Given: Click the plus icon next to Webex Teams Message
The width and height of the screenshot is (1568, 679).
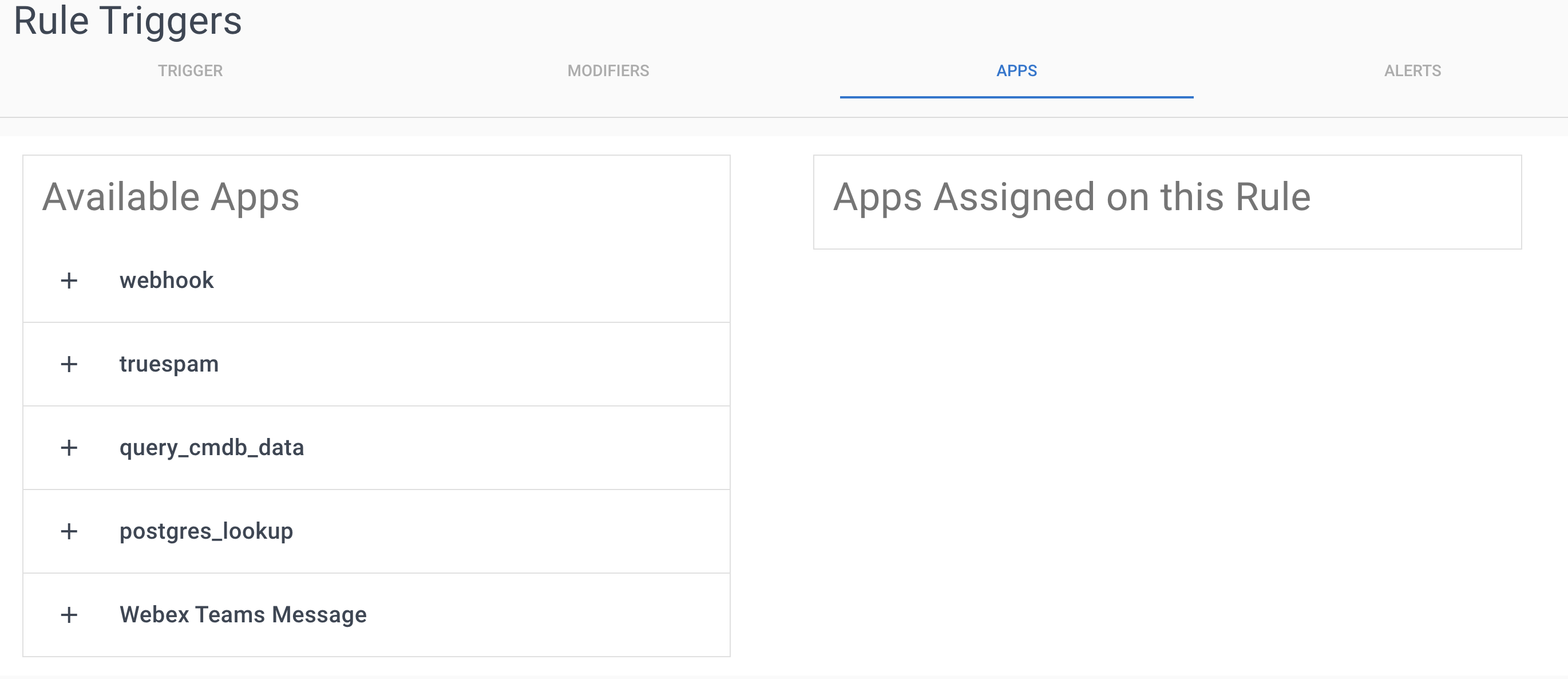Looking at the screenshot, I should click(69, 615).
